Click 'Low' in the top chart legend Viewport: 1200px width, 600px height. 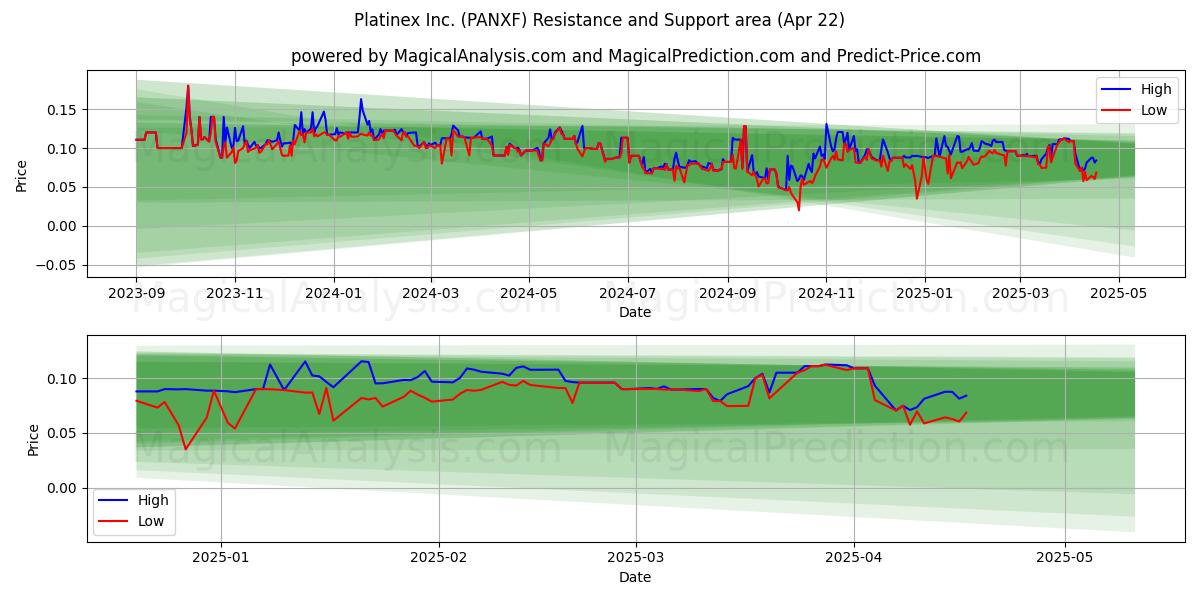1154,110
